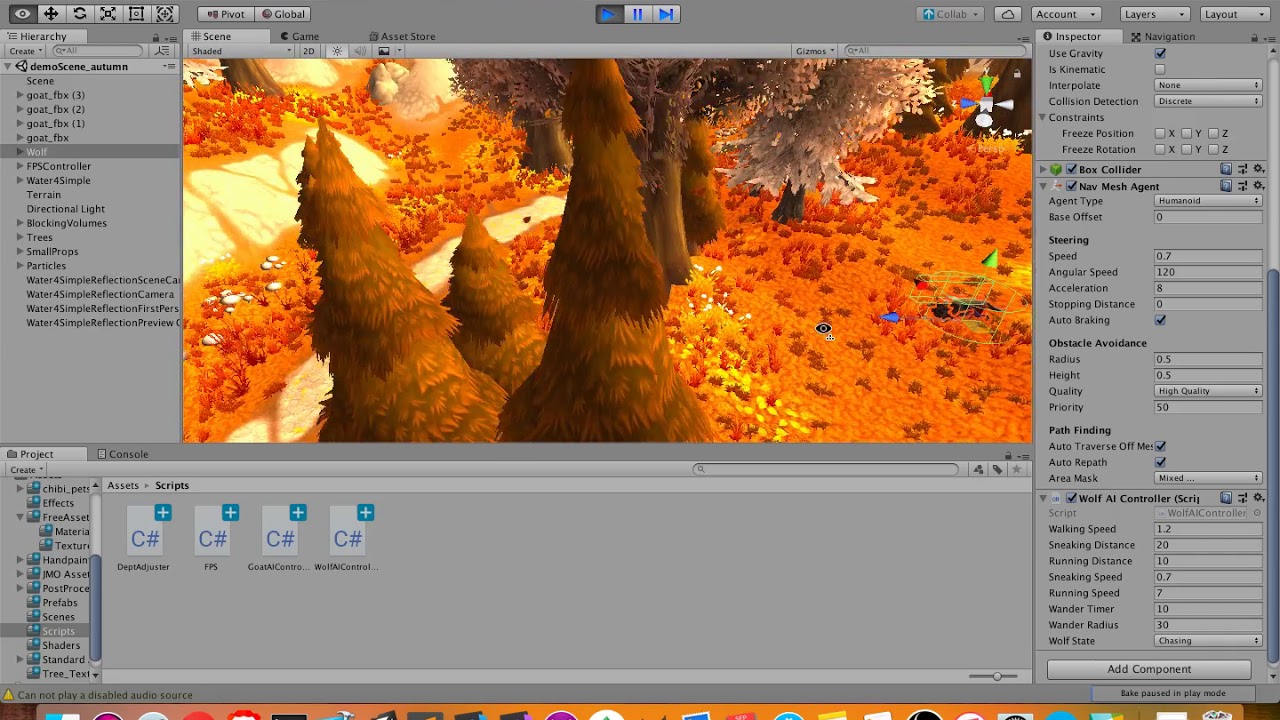Click Project search by label icon

click(997, 469)
